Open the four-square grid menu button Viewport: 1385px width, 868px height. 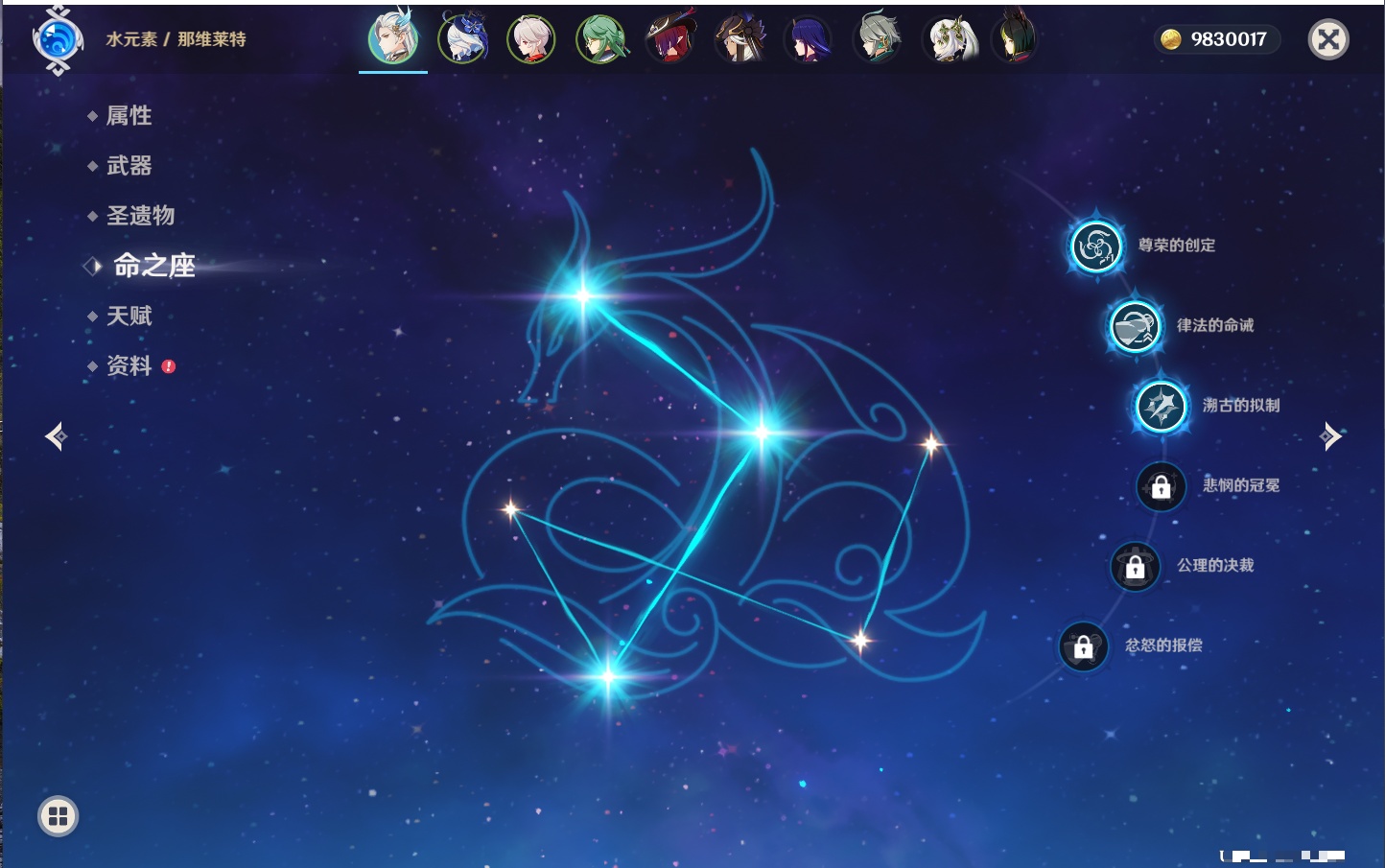[58, 816]
